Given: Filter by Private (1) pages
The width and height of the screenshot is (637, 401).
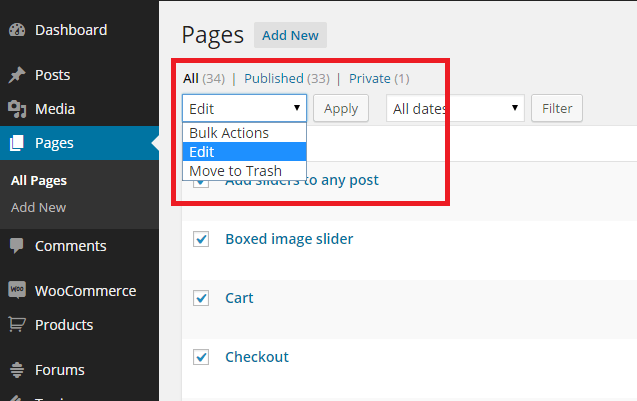Looking at the screenshot, I should [379, 78].
